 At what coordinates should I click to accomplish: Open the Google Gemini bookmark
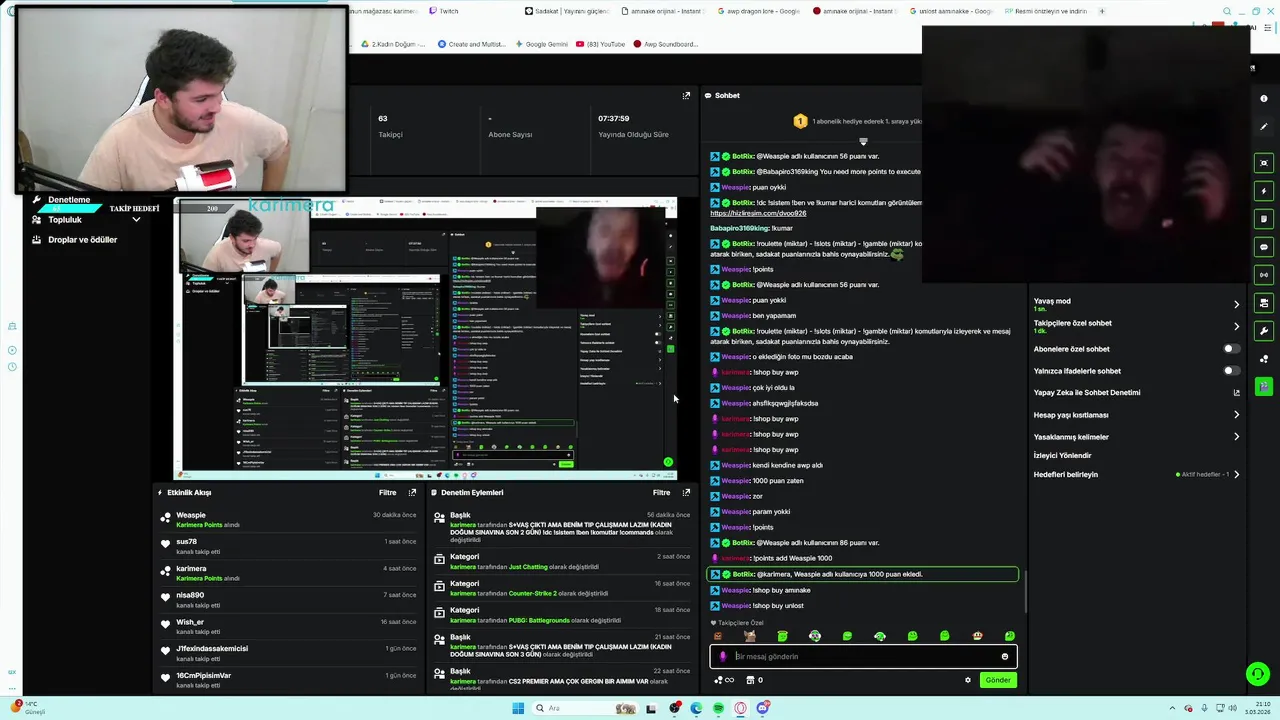(541, 44)
